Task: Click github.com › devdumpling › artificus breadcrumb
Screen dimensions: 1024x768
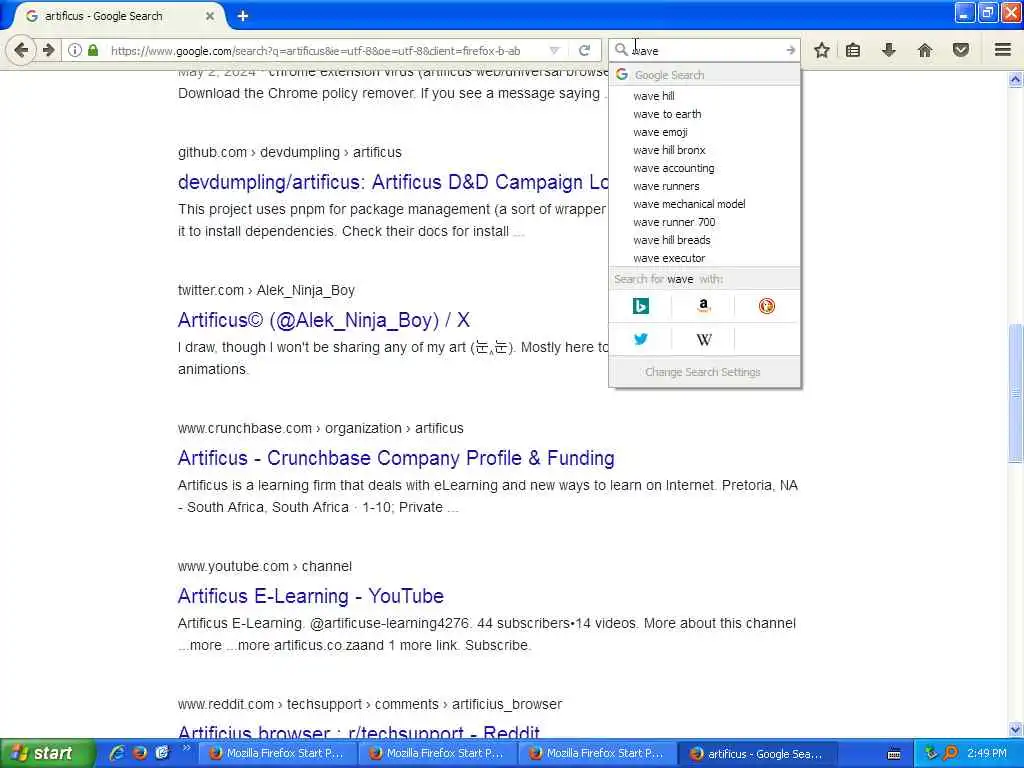Action: point(289,152)
